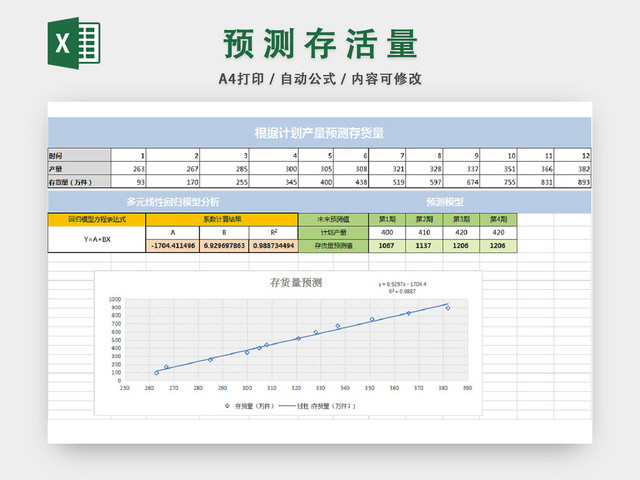The width and height of the screenshot is (640, 480).
Task: Click green cell 未来预测值
Action: (x=333, y=219)
